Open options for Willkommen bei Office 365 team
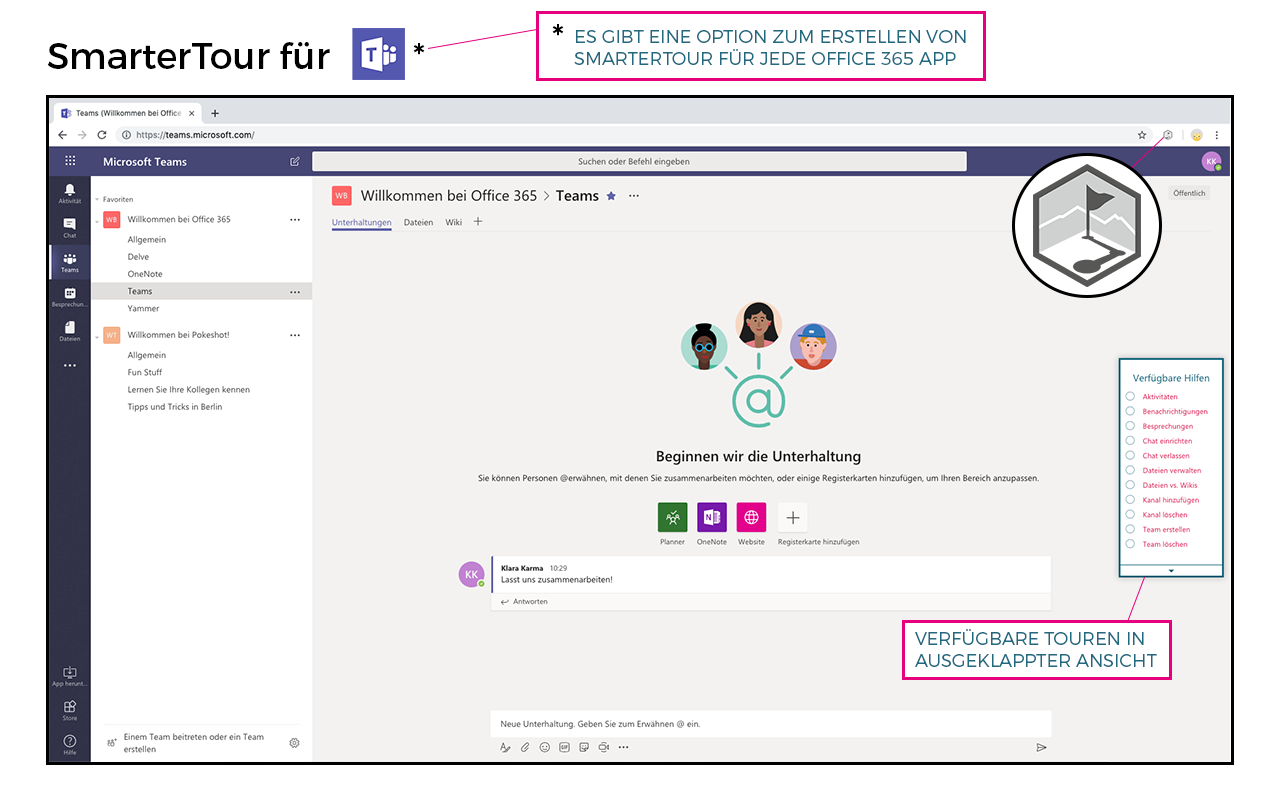Image resolution: width=1280 pixels, height=800 pixels. pos(295,219)
